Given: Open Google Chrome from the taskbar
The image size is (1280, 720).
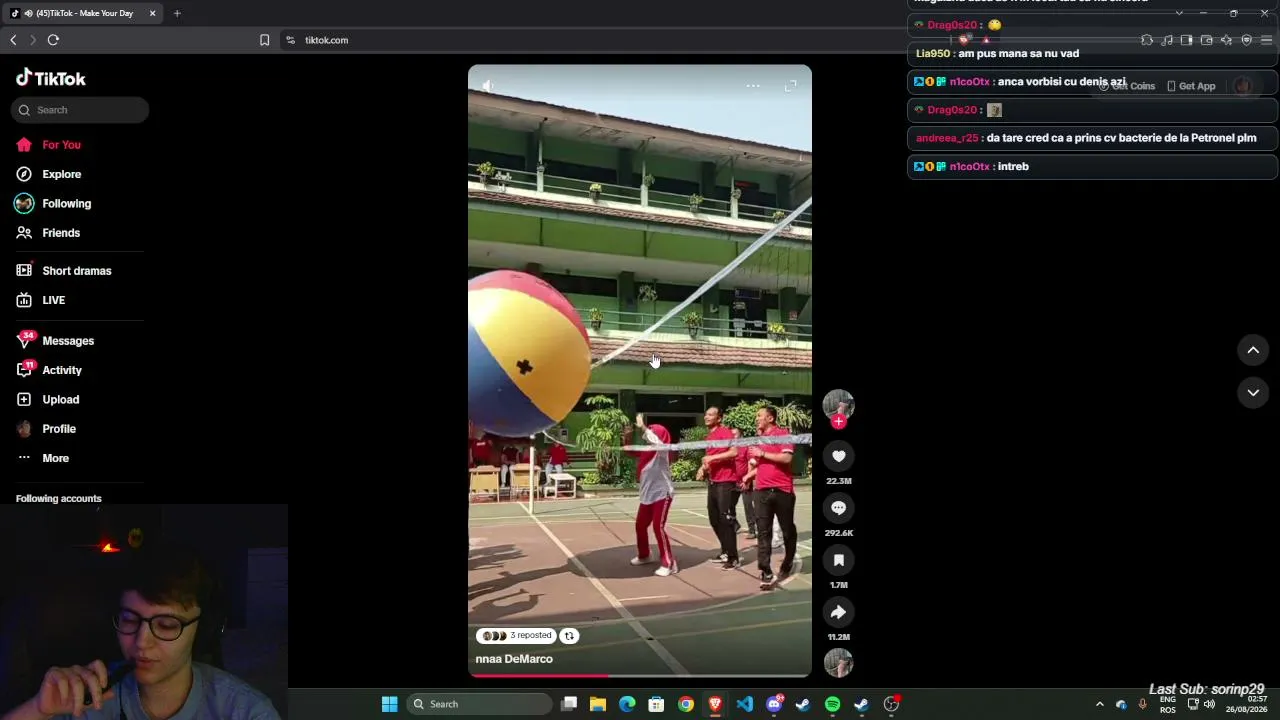Looking at the screenshot, I should (686, 704).
